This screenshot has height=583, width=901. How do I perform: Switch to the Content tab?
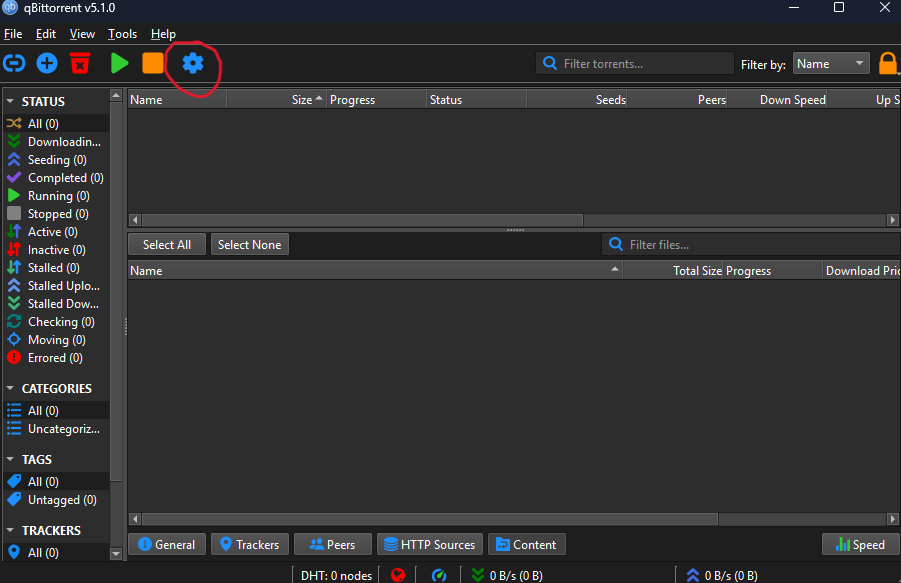[527, 544]
